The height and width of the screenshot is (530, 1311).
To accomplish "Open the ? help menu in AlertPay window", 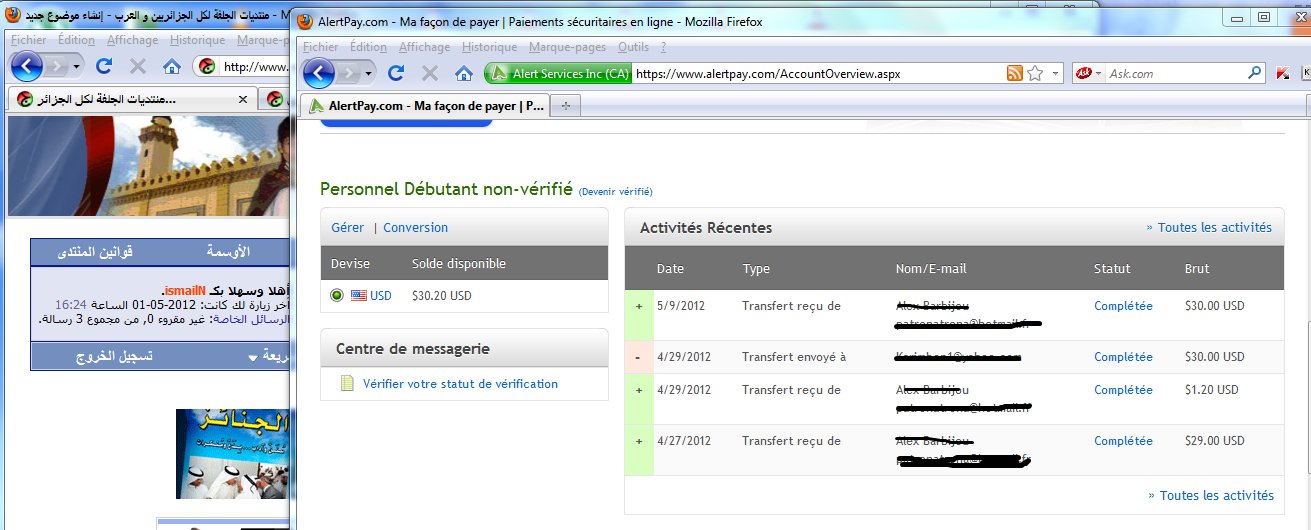I will pyautogui.click(x=663, y=46).
